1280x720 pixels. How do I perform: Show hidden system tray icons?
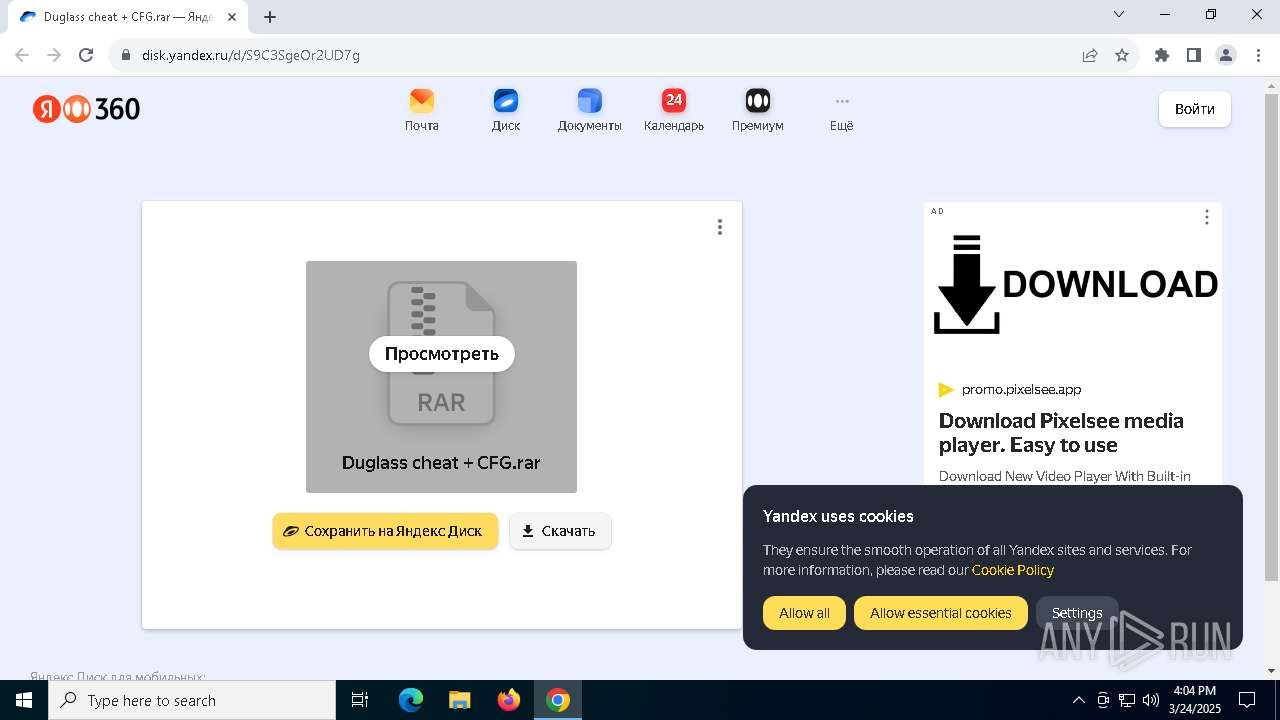(x=1078, y=700)
